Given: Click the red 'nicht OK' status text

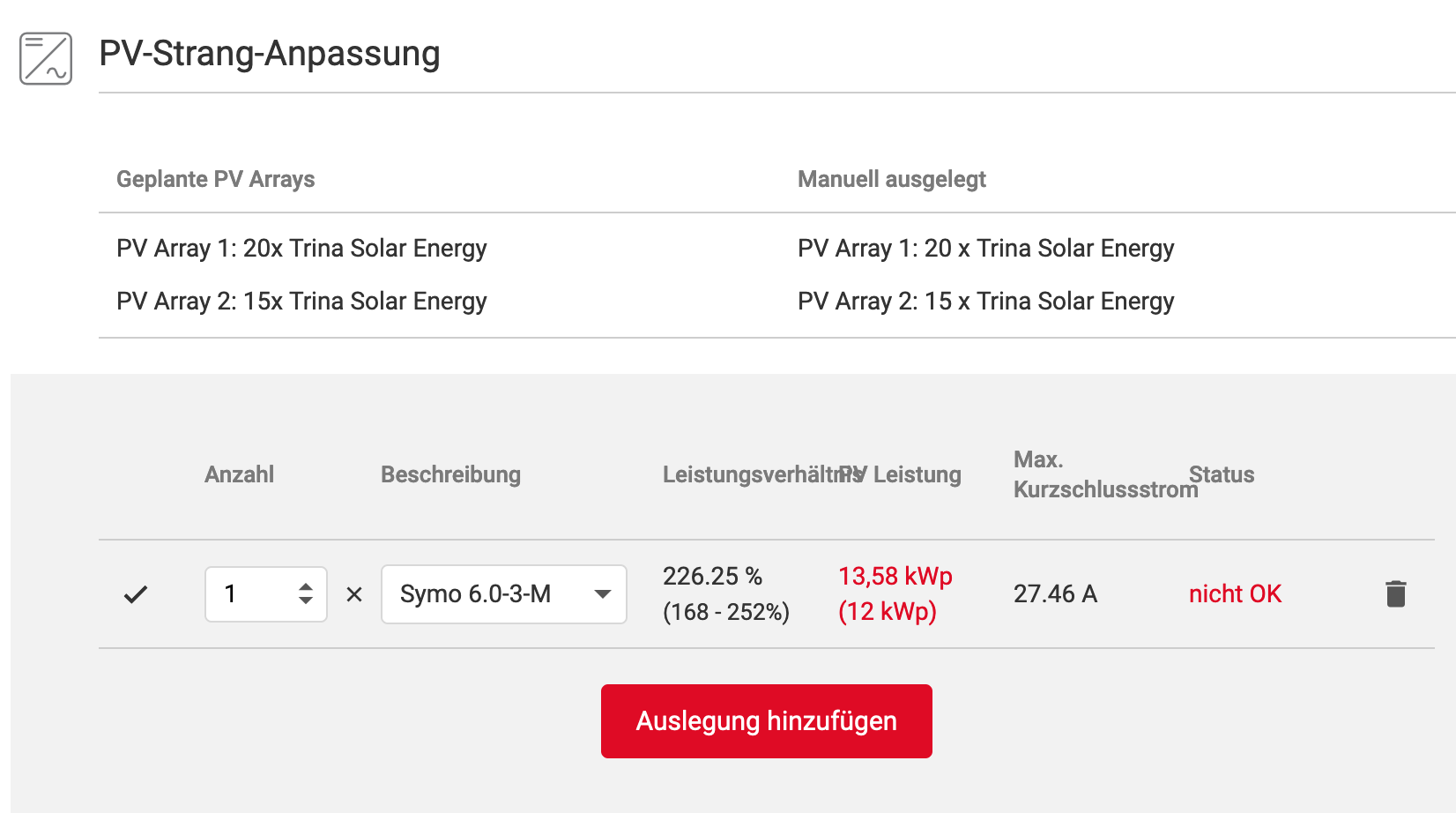Looking at the screenshot, I should point(1235,594).
